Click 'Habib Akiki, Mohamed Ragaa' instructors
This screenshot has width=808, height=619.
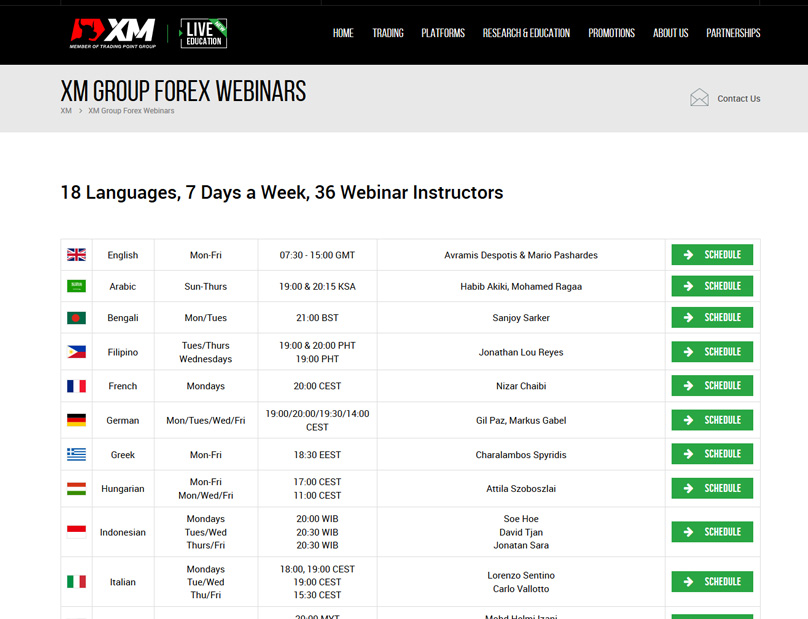coord(521,287)
